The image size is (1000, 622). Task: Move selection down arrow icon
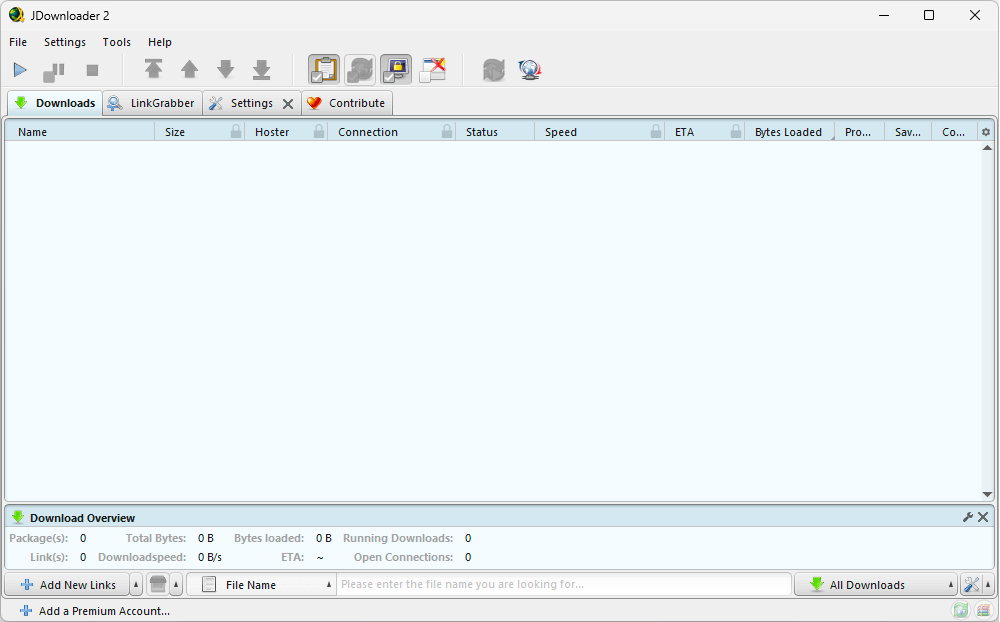point(225,69)
